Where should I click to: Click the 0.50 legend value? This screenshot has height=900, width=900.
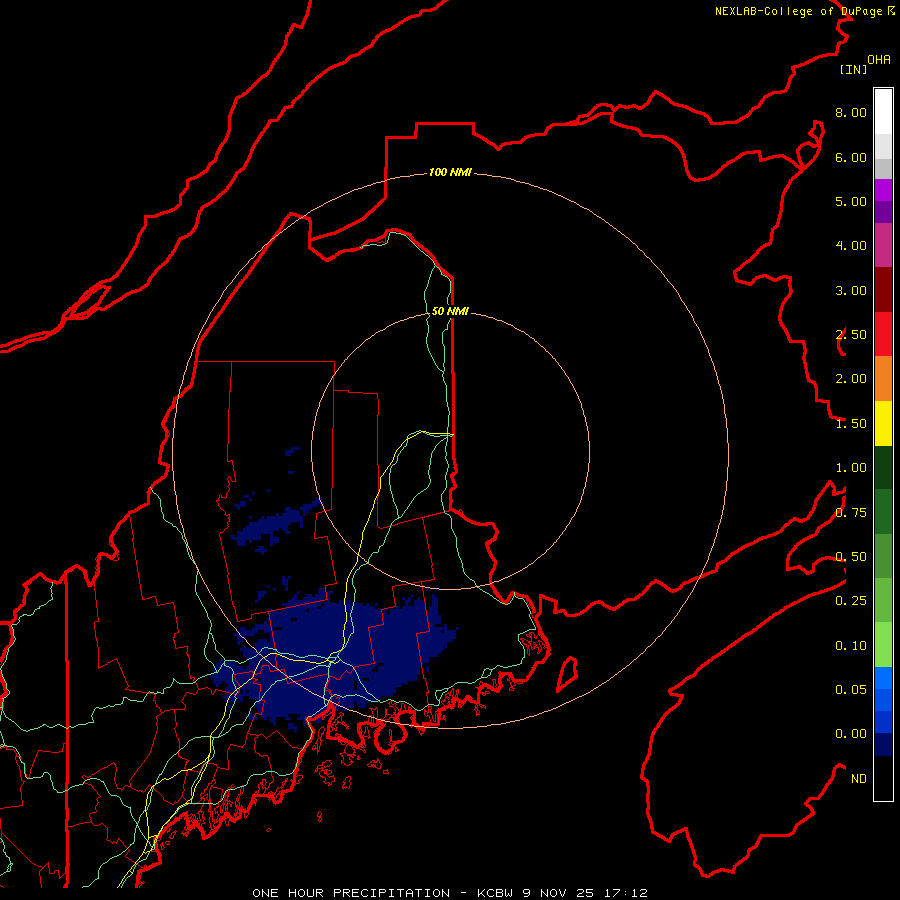click(x=851, y=557)
